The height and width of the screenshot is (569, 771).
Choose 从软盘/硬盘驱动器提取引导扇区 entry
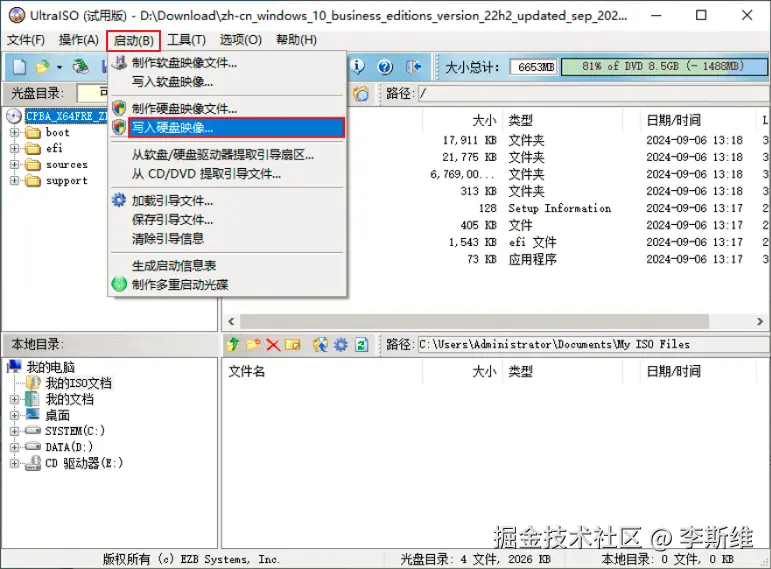click(x=228, y=155)
